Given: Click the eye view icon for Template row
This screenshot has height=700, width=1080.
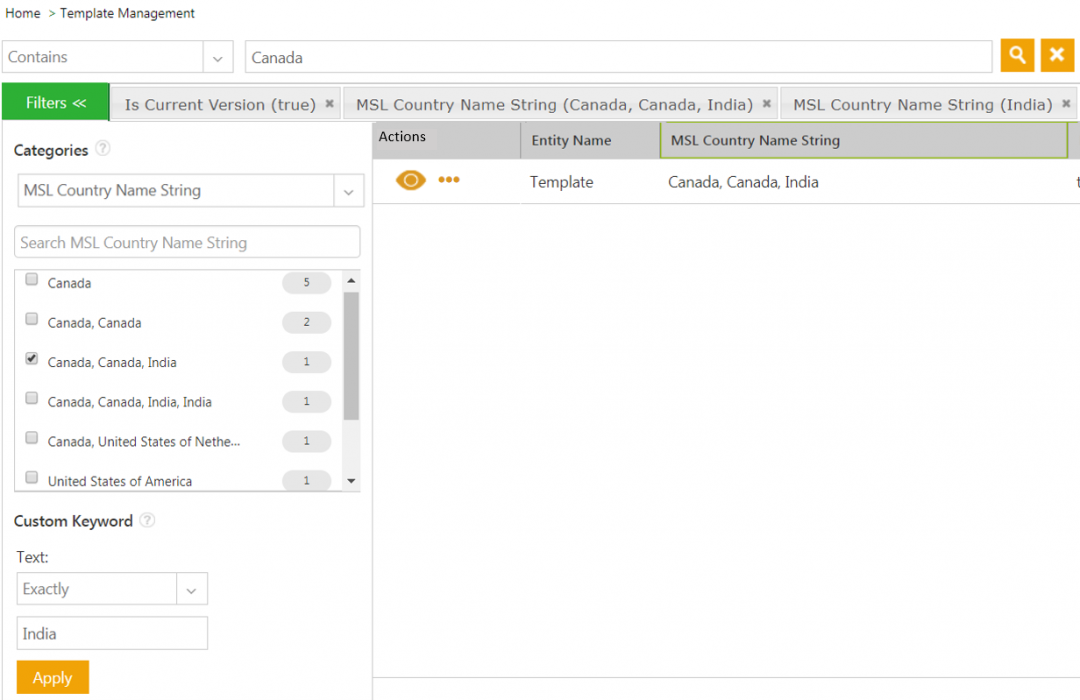Looking at the screenshot, I should pyautogui.click(x=411, y=180).
